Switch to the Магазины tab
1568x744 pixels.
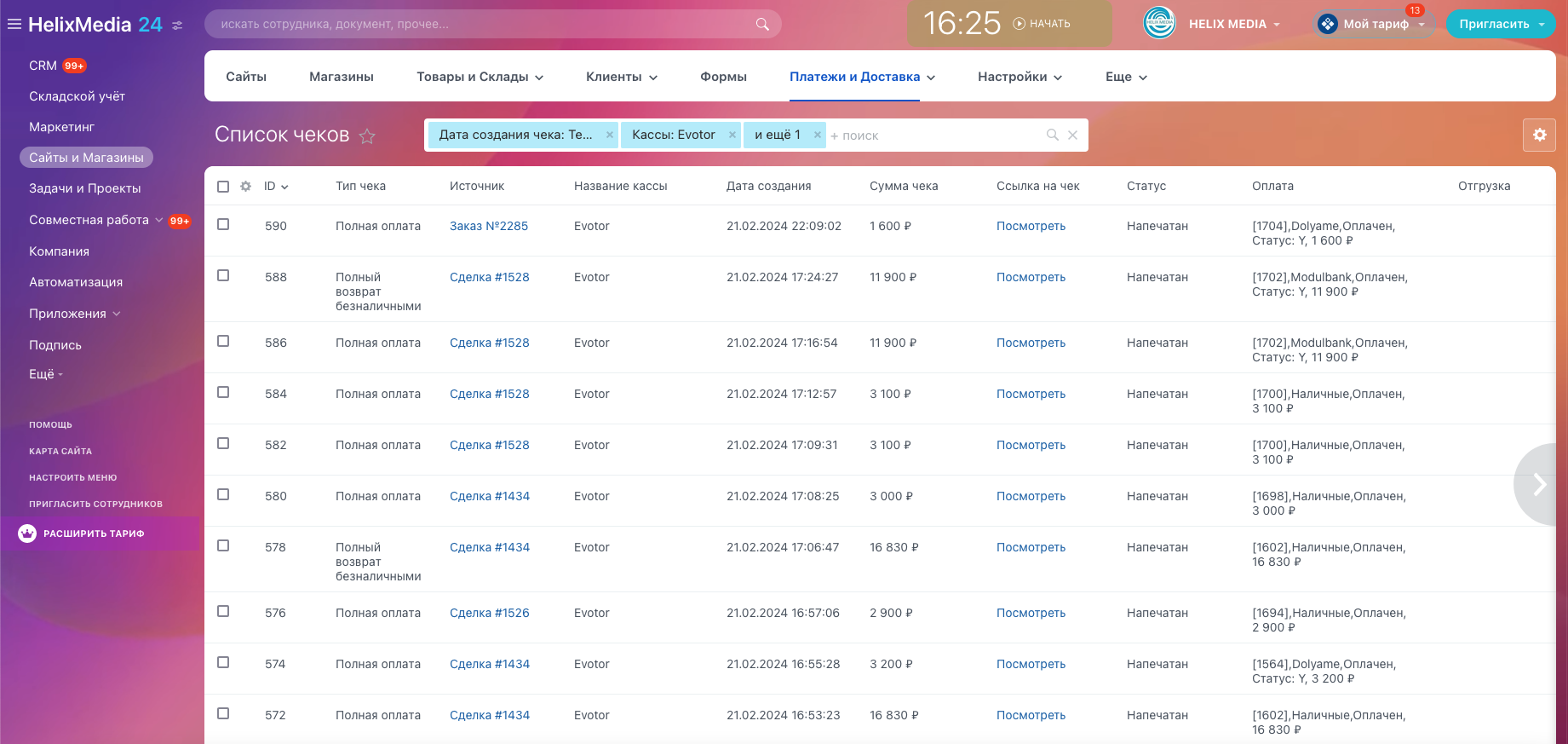[x=341, y=77]
